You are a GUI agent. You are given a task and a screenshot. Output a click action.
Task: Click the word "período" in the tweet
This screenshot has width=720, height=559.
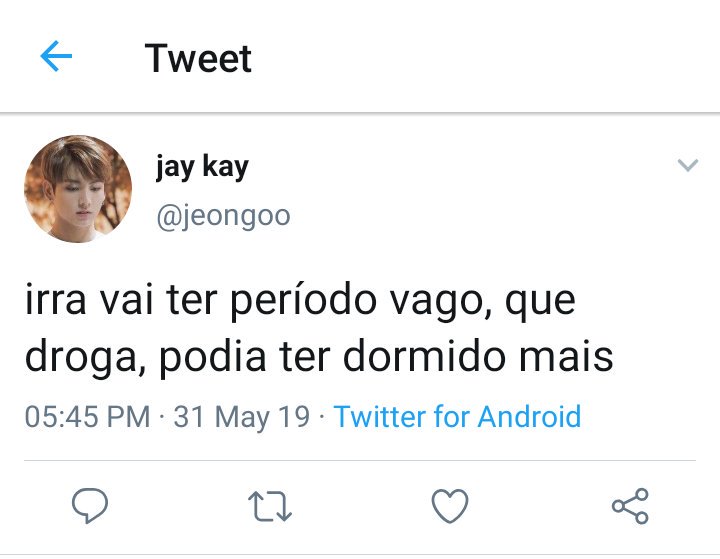coord(304,301)
